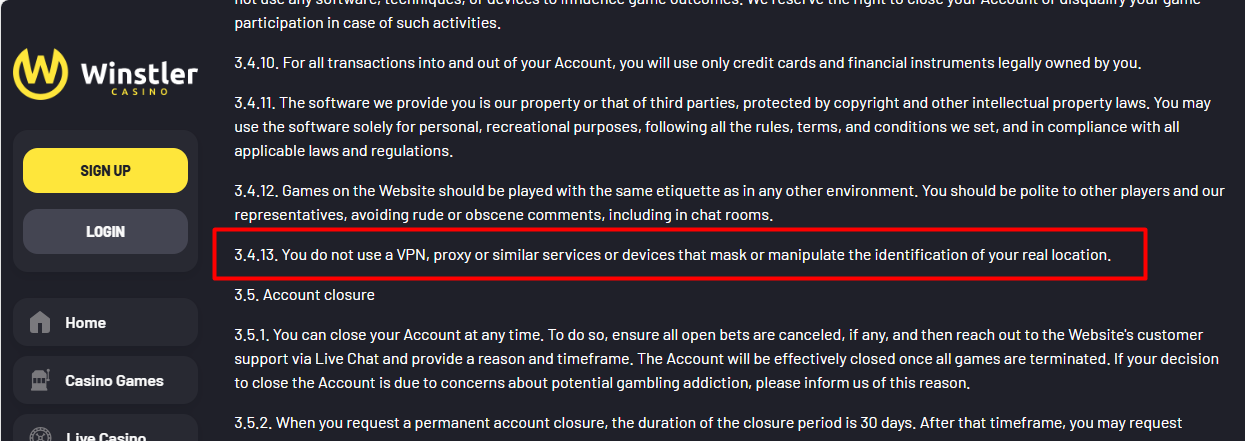Click the Casino Games slot machine icon
Viewport: 1245px width, 441px height.
[40, 381]
